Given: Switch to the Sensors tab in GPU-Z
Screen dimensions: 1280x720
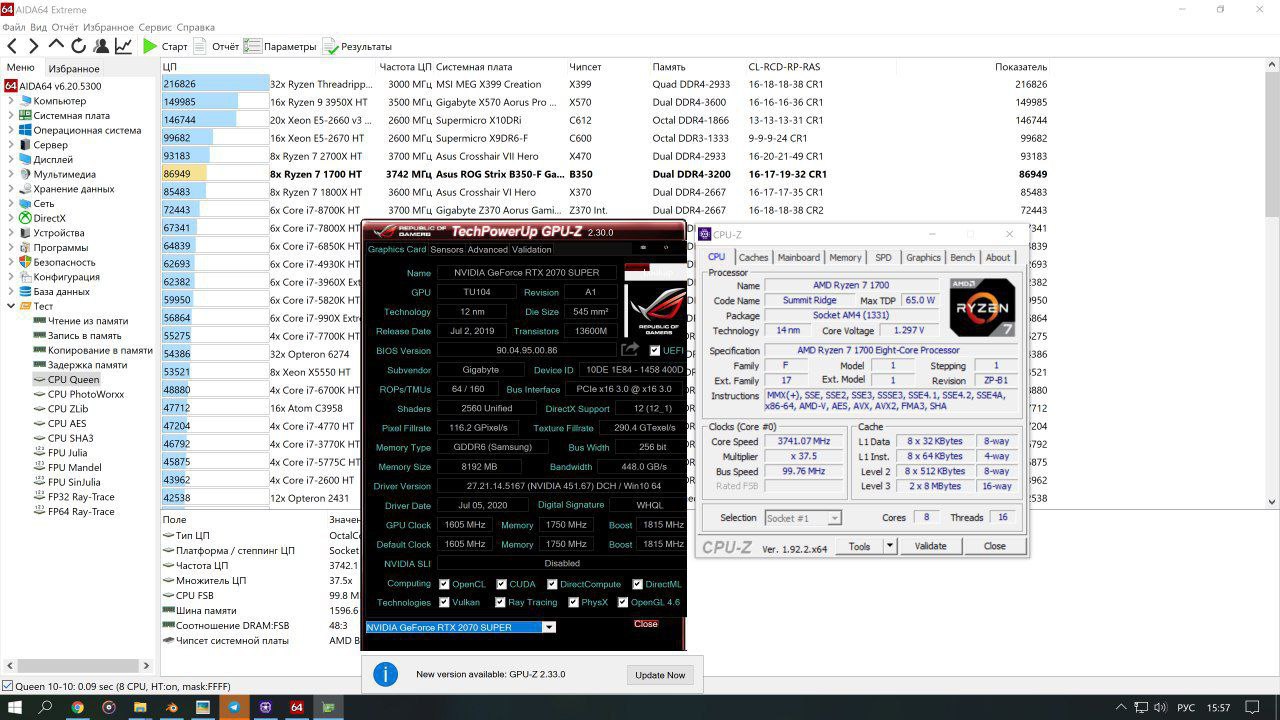Looking at the screenshot, I should click(446, 250).
